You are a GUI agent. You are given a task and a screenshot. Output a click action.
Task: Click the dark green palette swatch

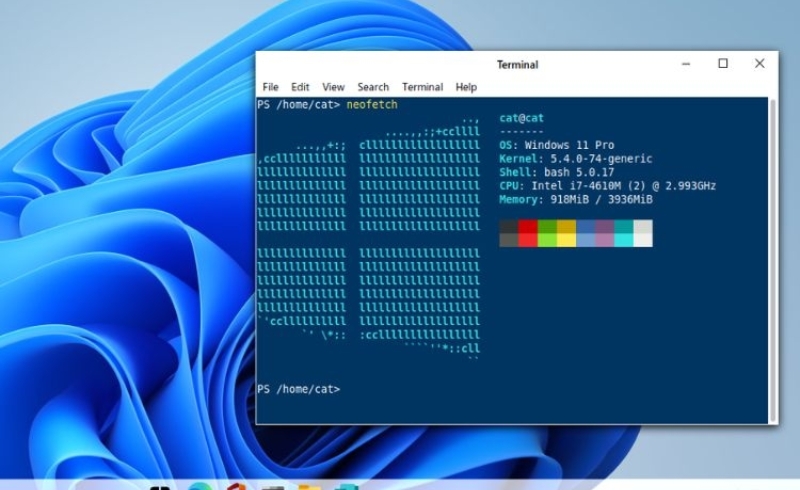pyautogui.click(x=547, y=227)
